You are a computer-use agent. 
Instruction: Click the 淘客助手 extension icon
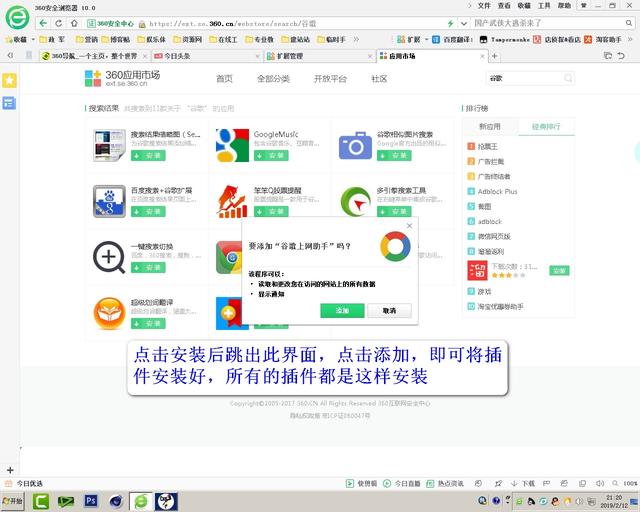pos(603,40)
